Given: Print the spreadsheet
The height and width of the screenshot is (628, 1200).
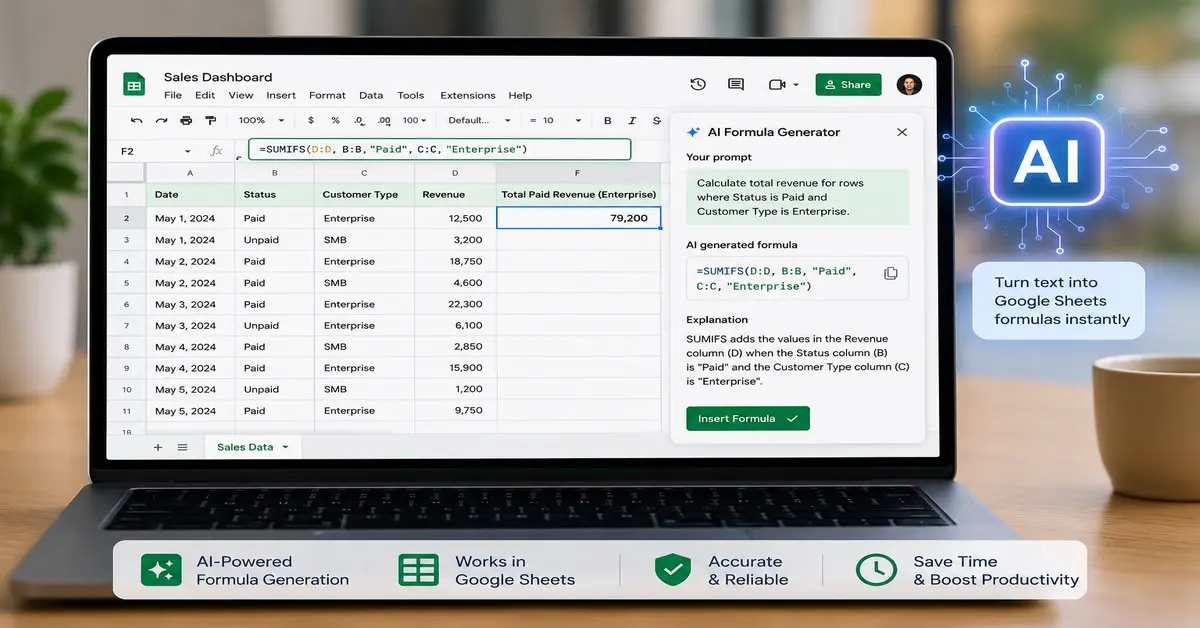Looking at the screenshot, I should tap(186, 121).
